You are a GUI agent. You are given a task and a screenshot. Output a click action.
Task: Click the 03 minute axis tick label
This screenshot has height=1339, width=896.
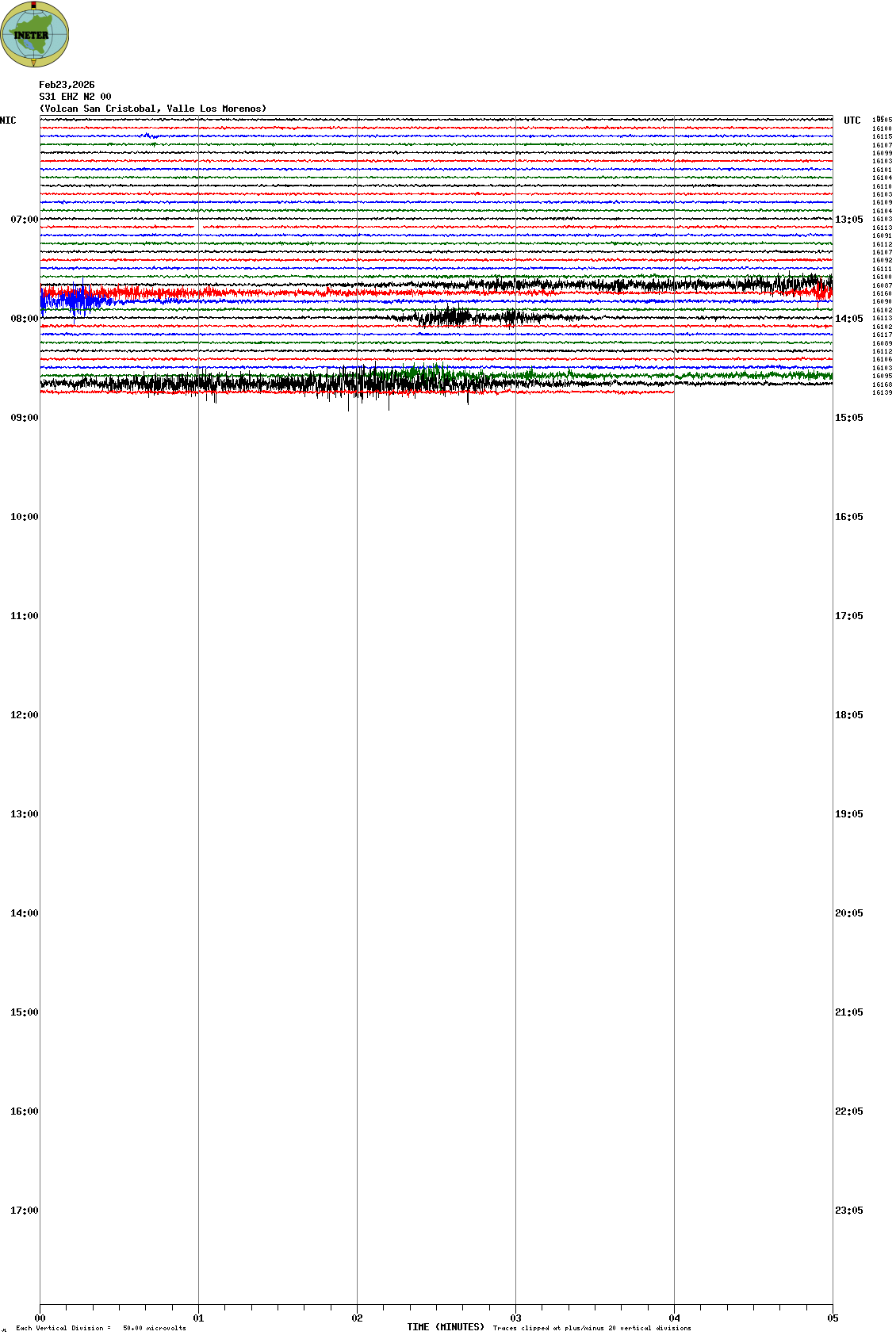click(x=515, y=1318)
